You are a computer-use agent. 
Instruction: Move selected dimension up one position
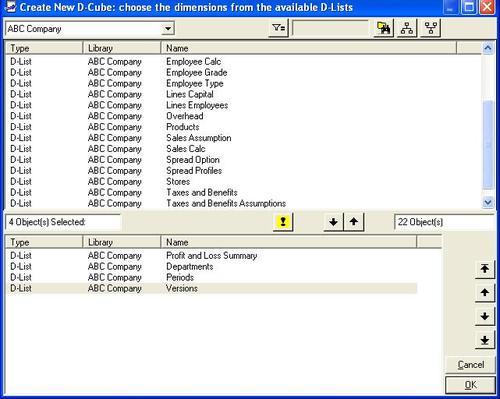click(x=485, y=293)
